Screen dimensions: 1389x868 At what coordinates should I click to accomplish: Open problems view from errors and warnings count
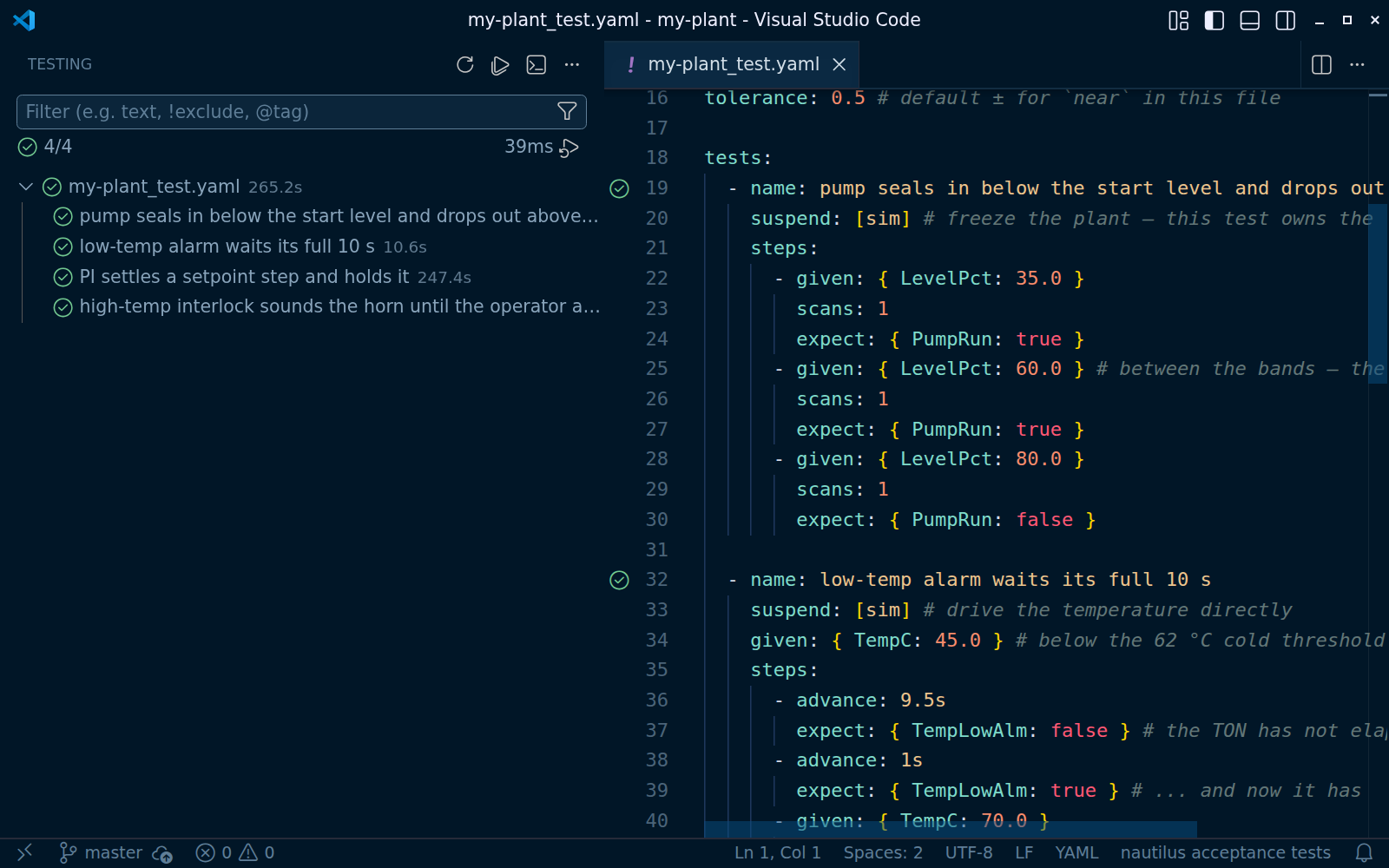click(x=235, y=852)
